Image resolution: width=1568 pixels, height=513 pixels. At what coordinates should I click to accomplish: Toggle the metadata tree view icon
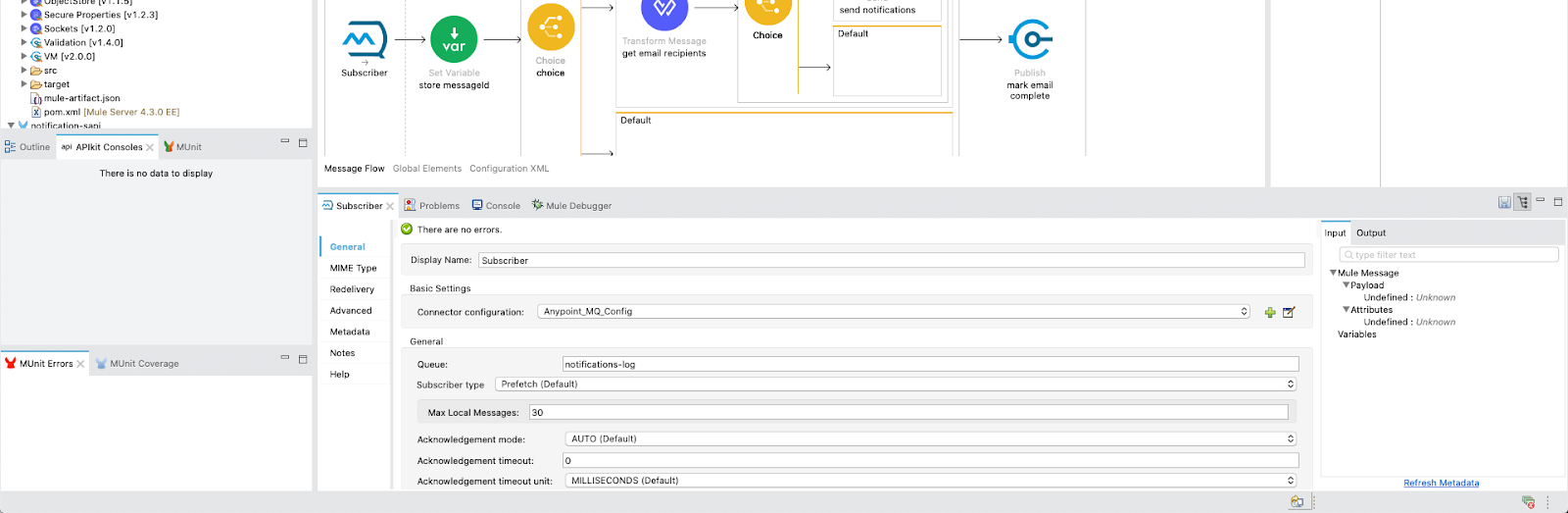point(1522,202)
